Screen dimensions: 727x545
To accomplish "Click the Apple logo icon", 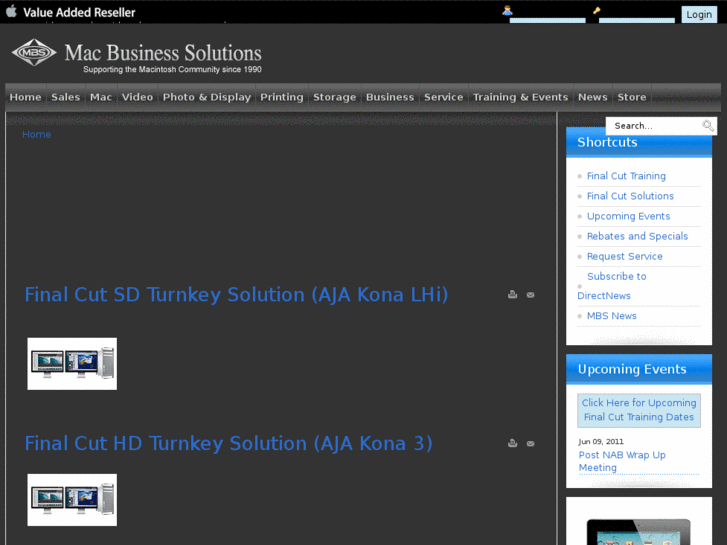I will click(11, 12).
